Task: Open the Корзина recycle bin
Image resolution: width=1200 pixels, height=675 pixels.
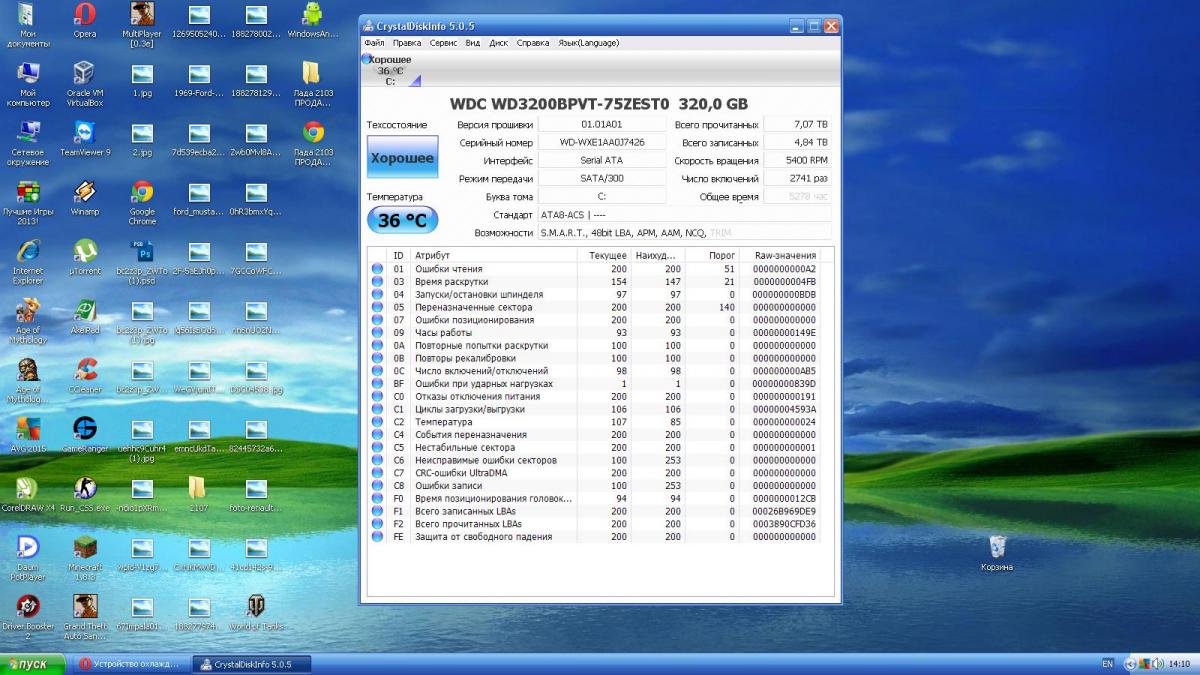Action: (x=996, y=547)
